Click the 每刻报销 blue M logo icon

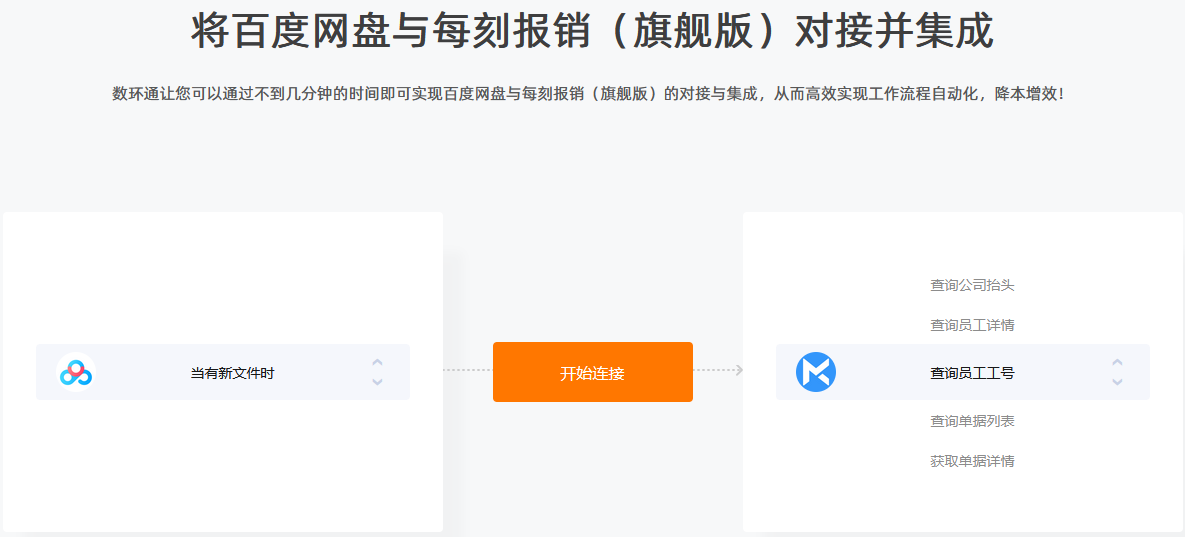(815, 372)
